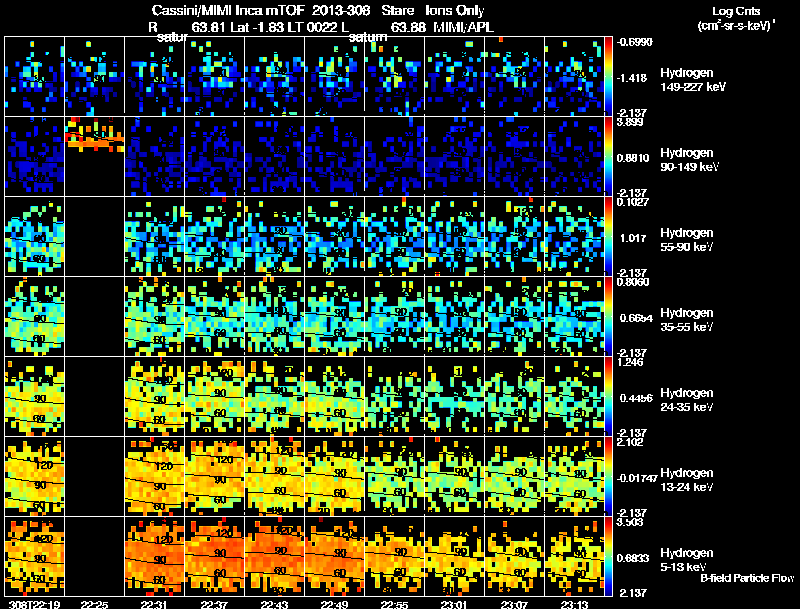
Task: Click the 2.102 colorbar value
Action: pos(630,443)
